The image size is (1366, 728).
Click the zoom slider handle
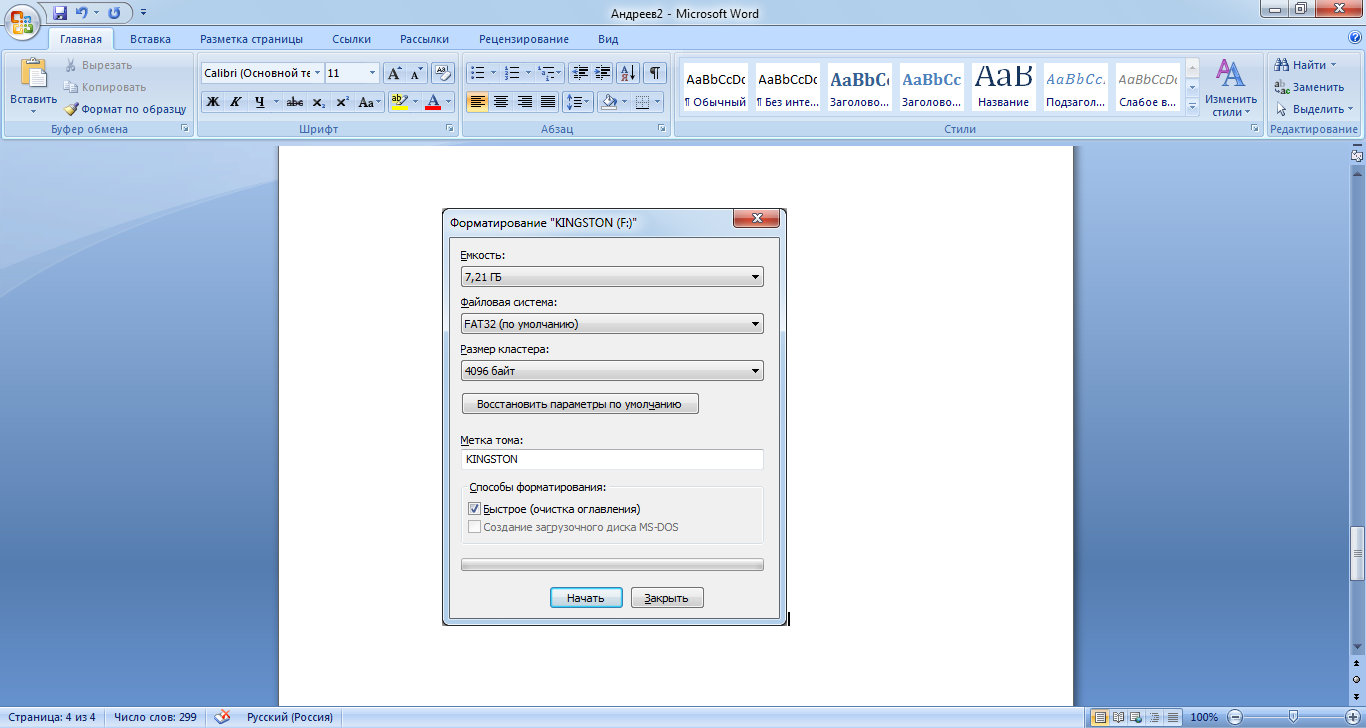pyautogui.click(x=1293, y=717)
